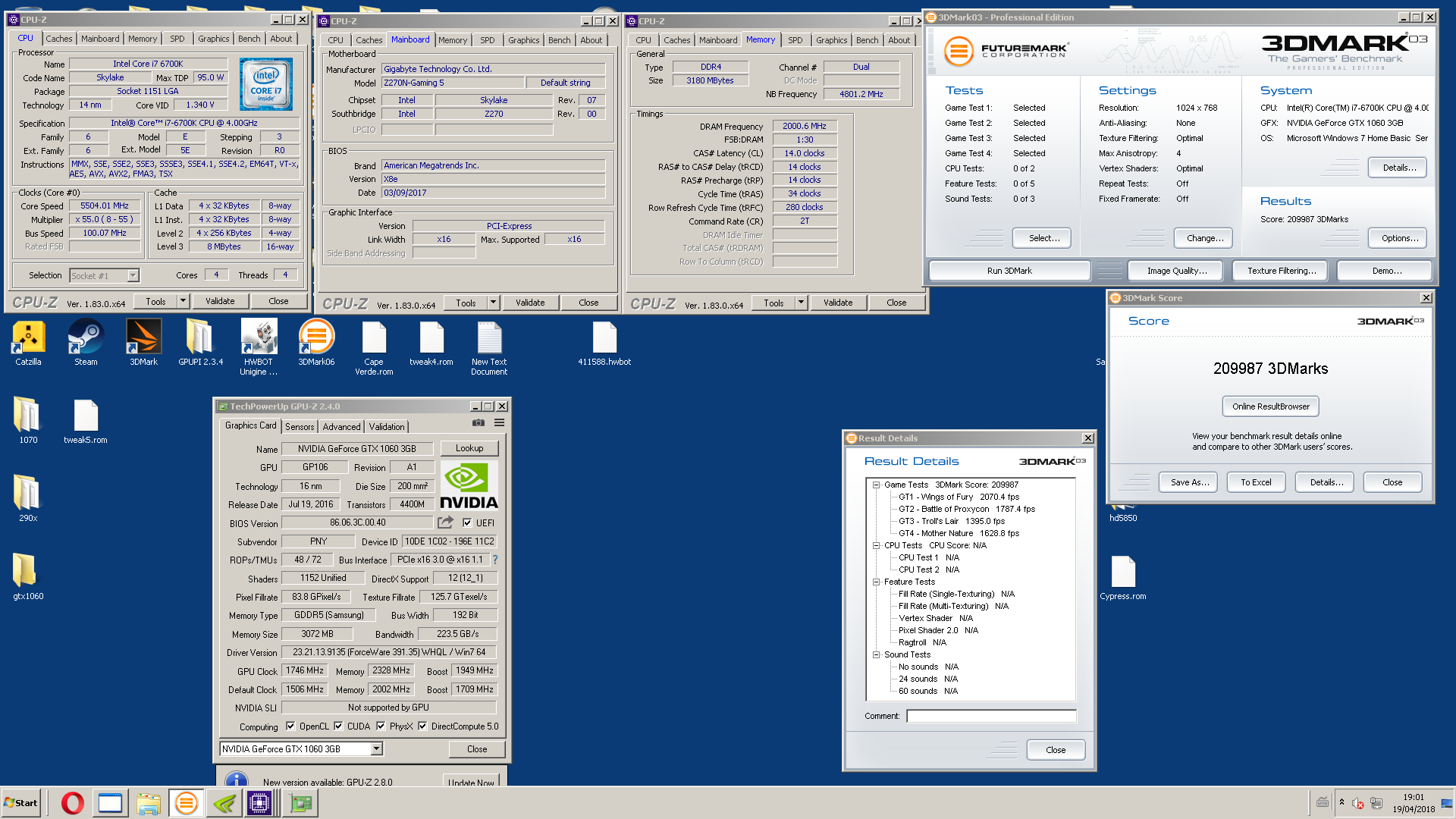This screenshot has width=1456, height=819.
Task: Open the Steam desktop shortcut
Action: (86, 343)
